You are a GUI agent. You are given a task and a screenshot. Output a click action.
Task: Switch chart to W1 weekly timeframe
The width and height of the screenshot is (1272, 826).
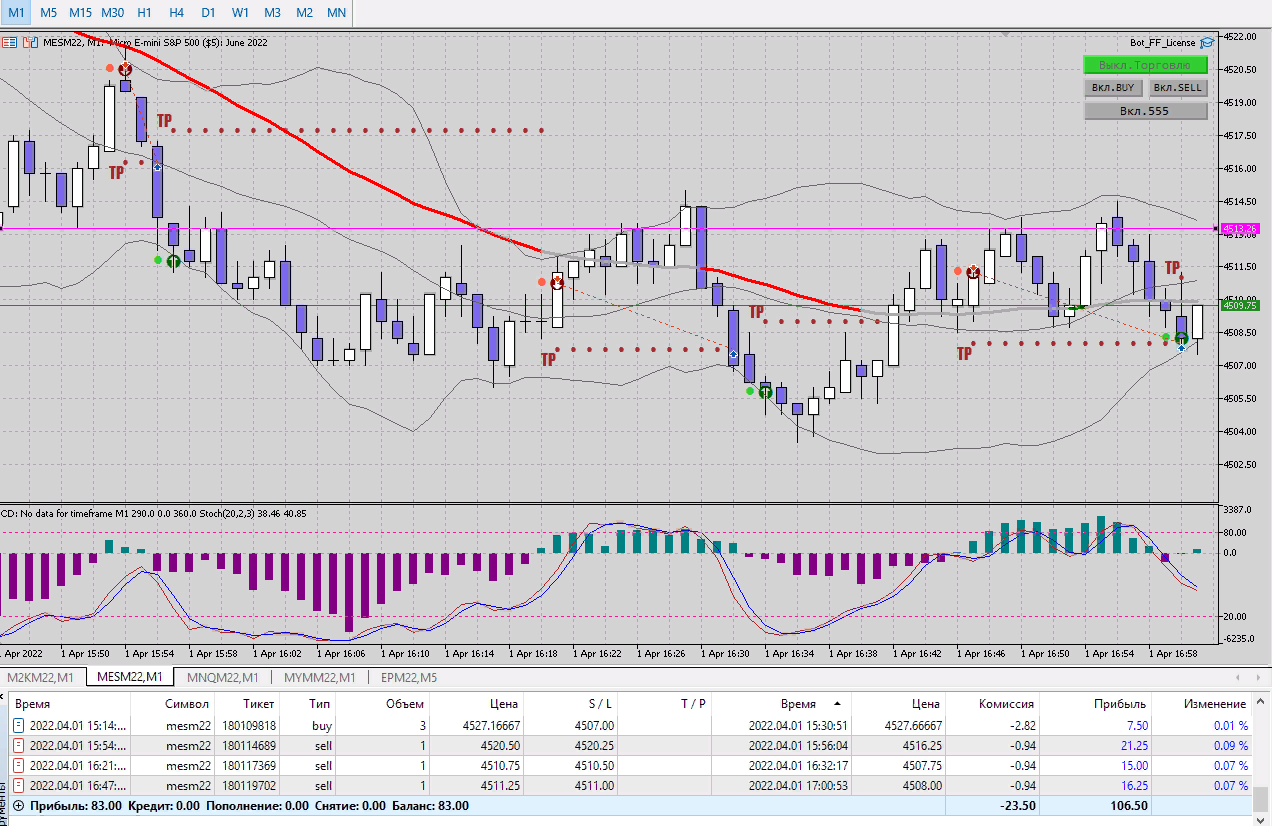(x=240, y=12)
